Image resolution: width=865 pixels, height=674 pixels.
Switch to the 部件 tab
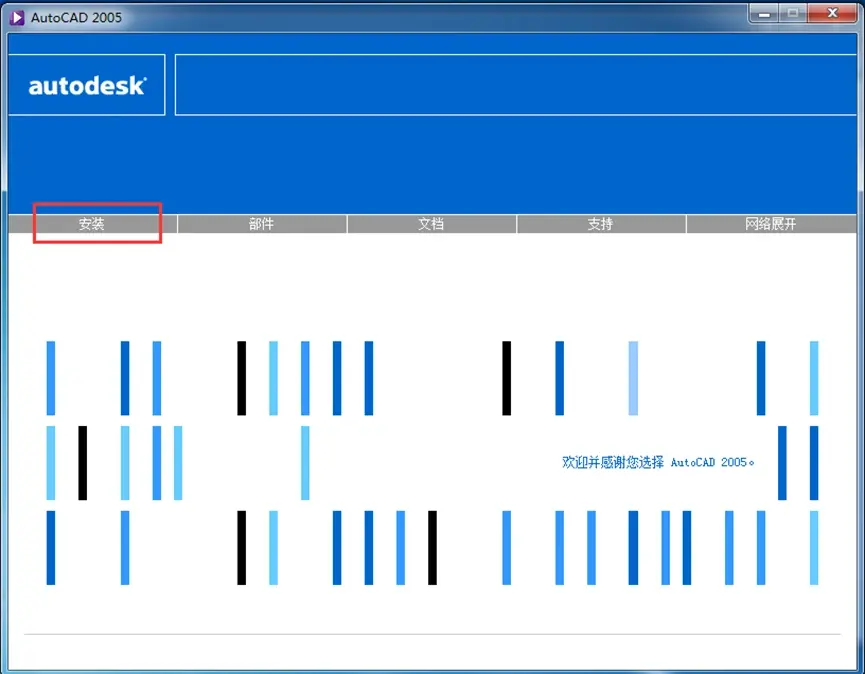pyautogui.click(x=261, y=223)
